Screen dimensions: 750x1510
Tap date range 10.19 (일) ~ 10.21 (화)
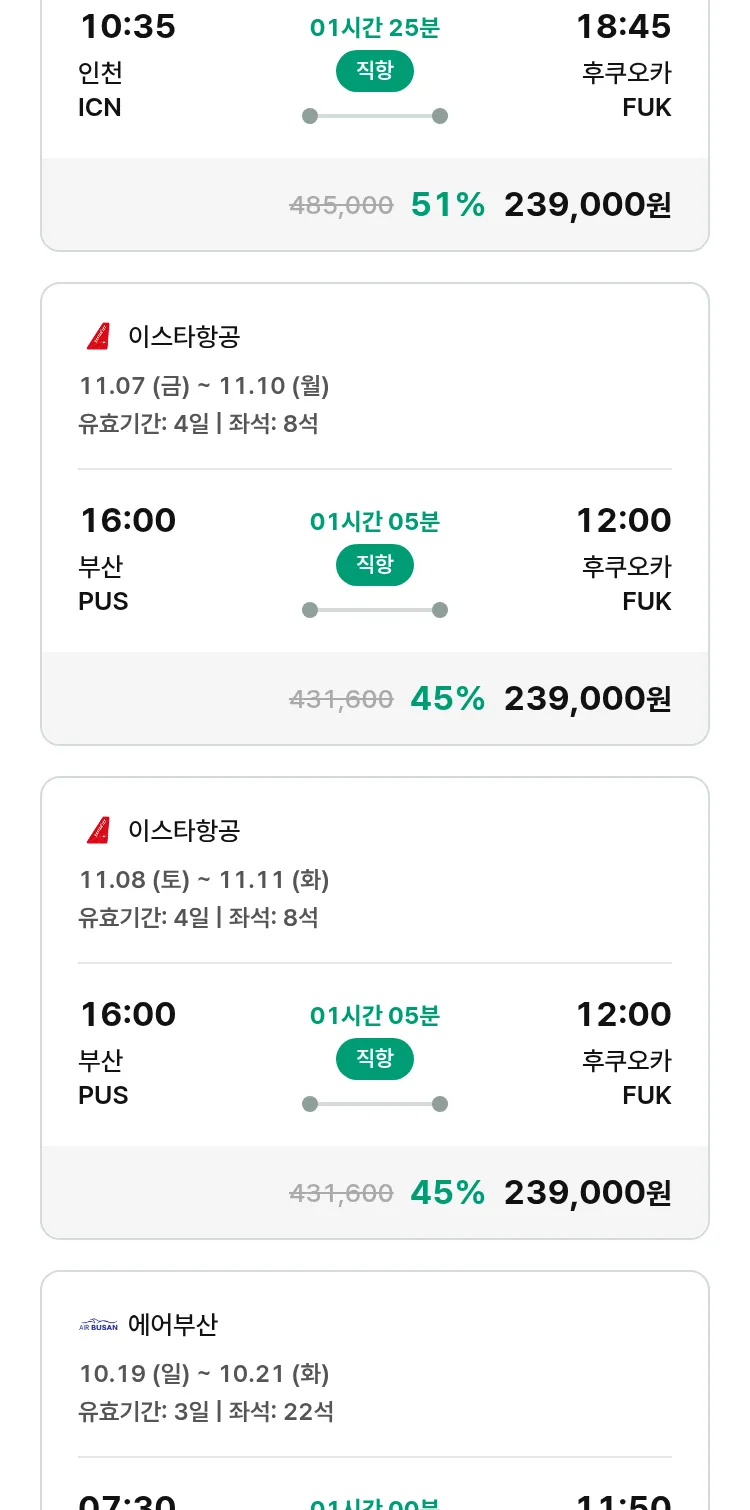click(204, 1374)
